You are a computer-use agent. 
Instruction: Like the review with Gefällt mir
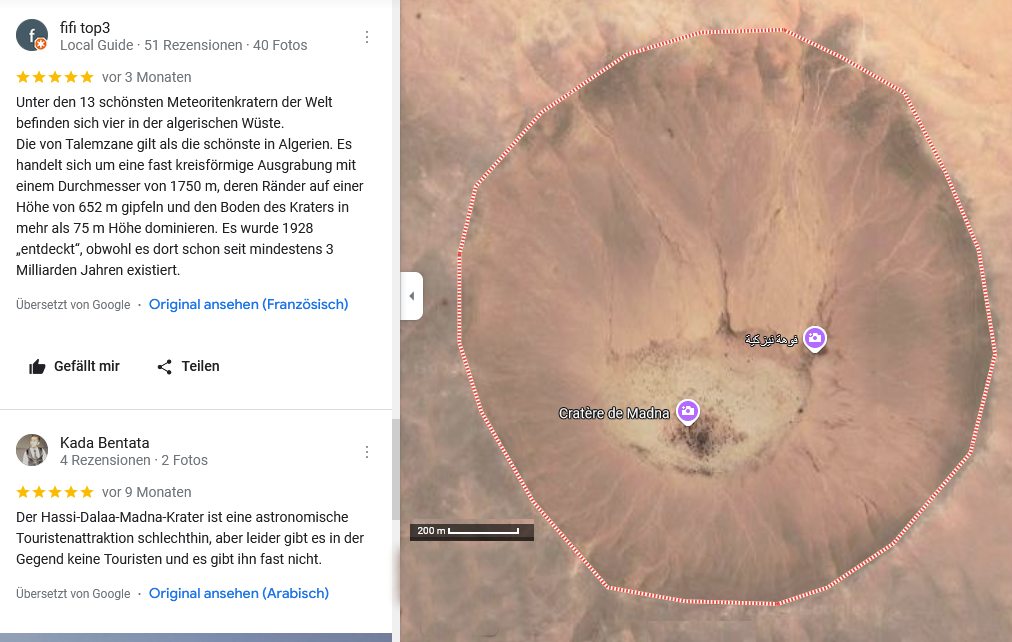74,367
